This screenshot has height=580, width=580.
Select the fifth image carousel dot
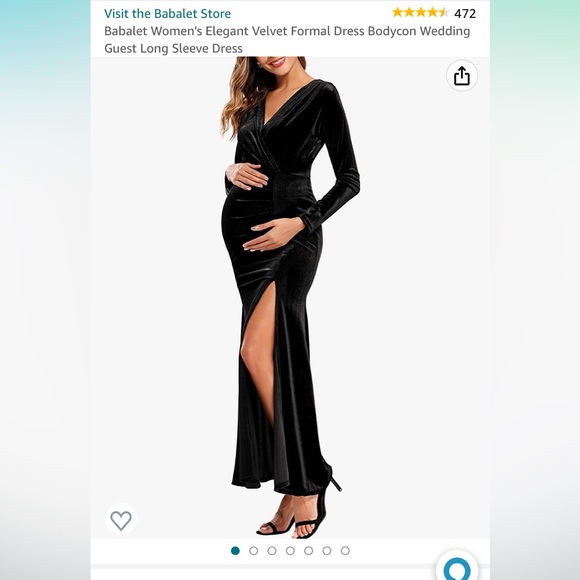click(x=308, y=551)
